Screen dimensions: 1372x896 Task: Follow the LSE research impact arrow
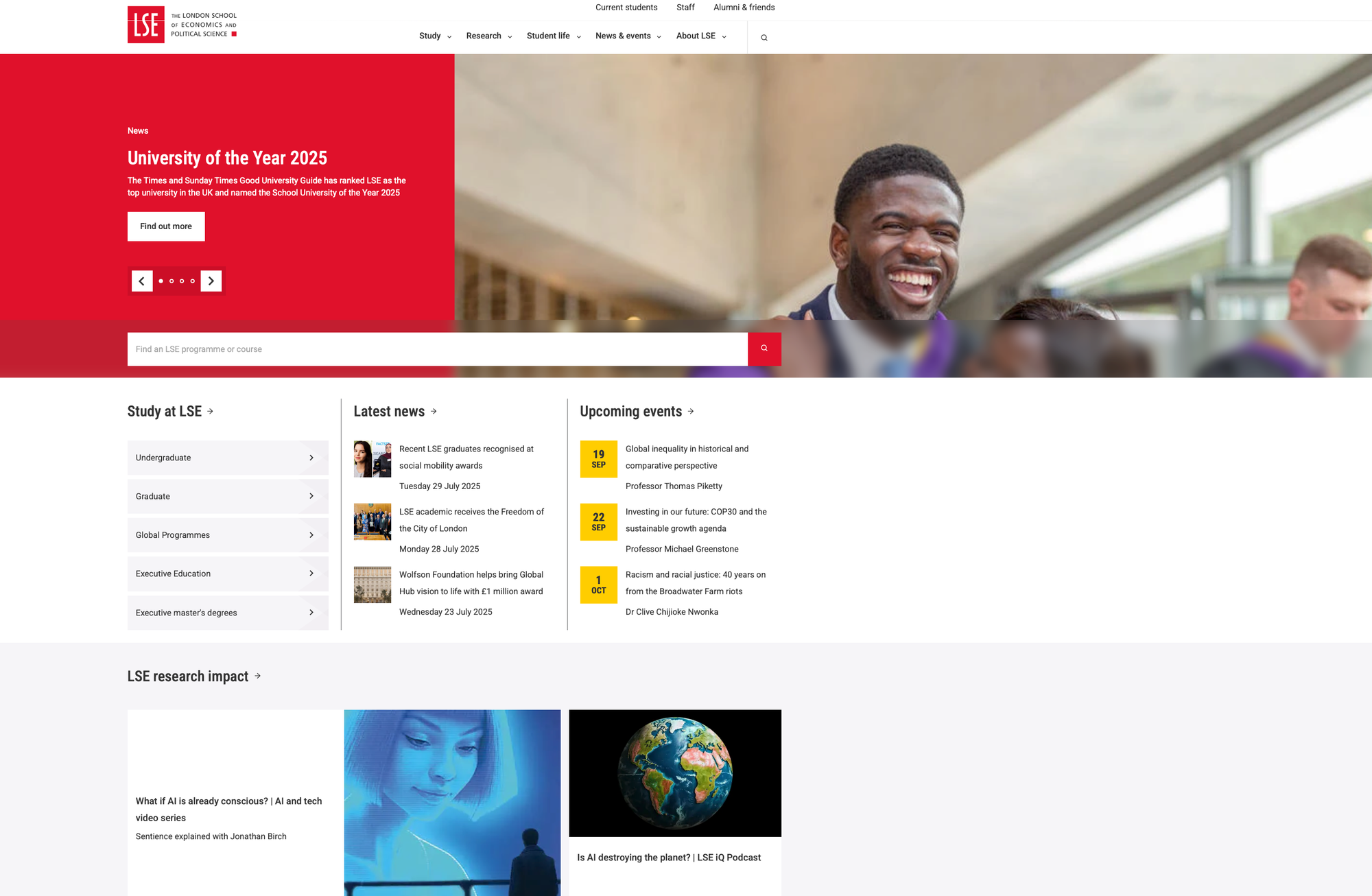(258, 676)
